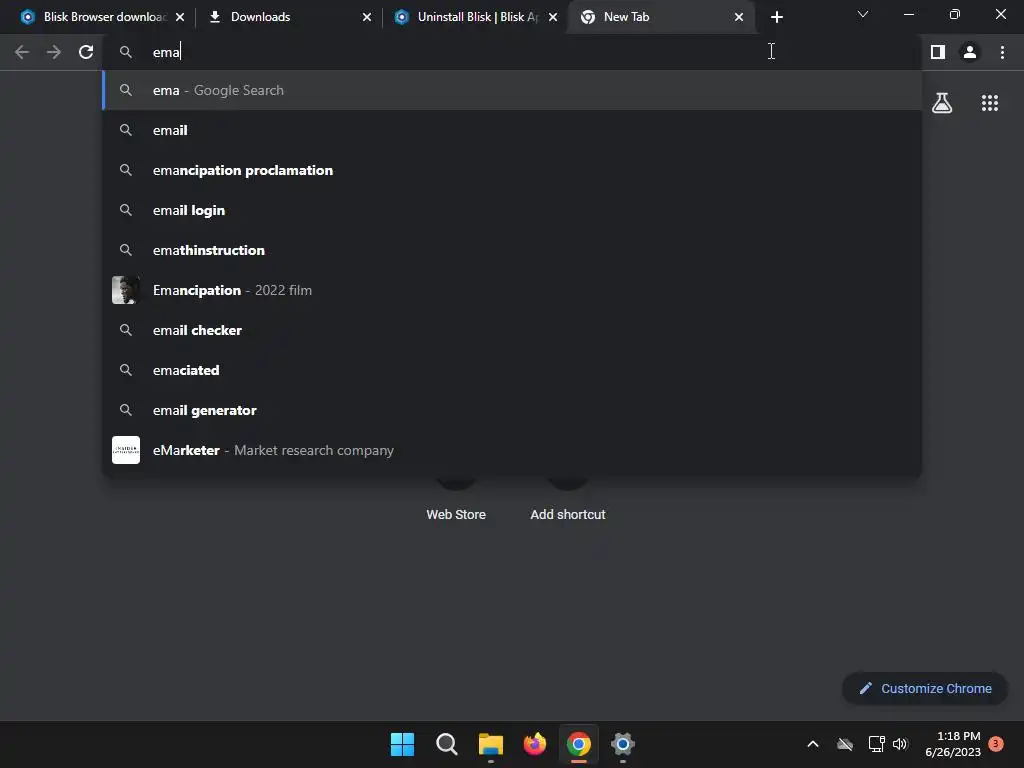This screenshot has width=1024, height=768.
Task: Open the Google apps grid
Action: (990, 103)
